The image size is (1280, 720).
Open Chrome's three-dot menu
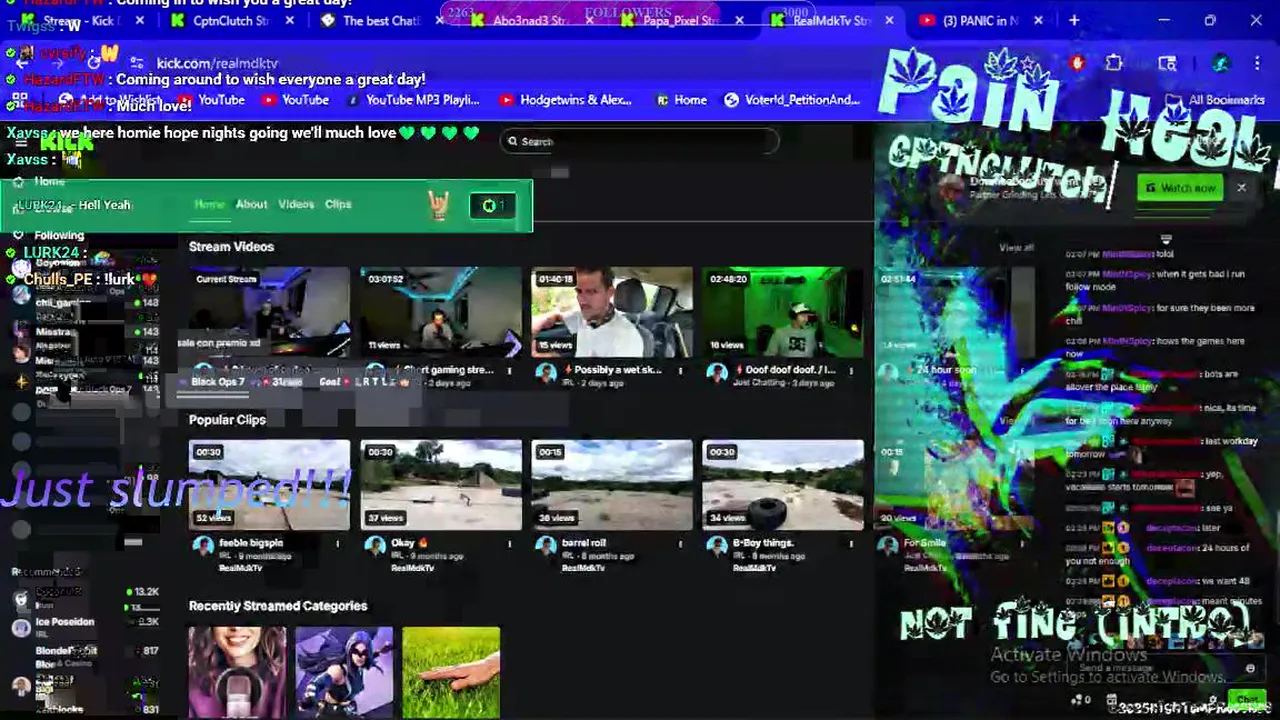pyautogui.click(x=1259, y=63)
